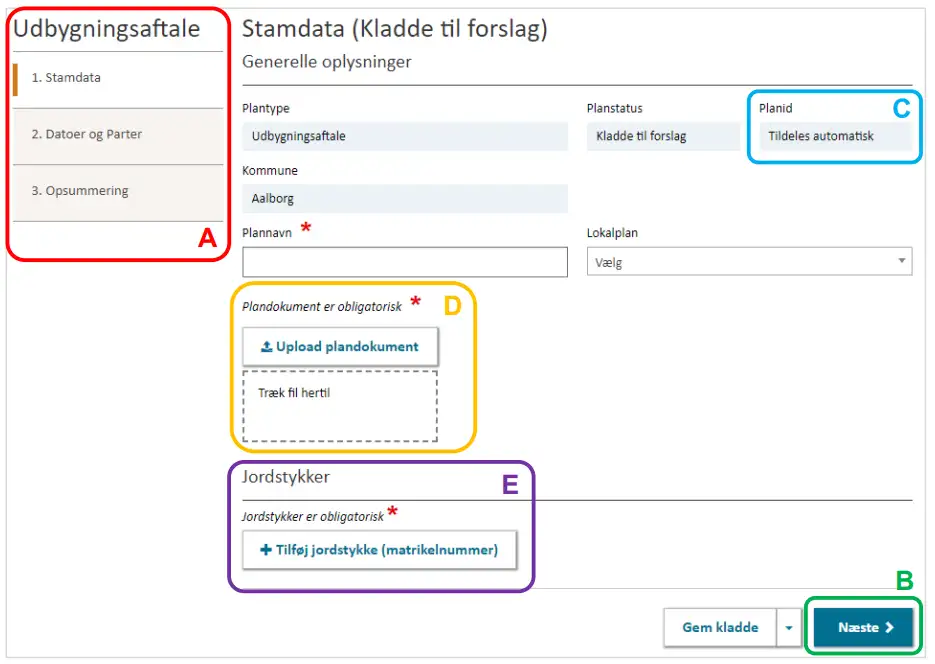
Task: Focus the Plannavn text field
Action: [404, 262]
